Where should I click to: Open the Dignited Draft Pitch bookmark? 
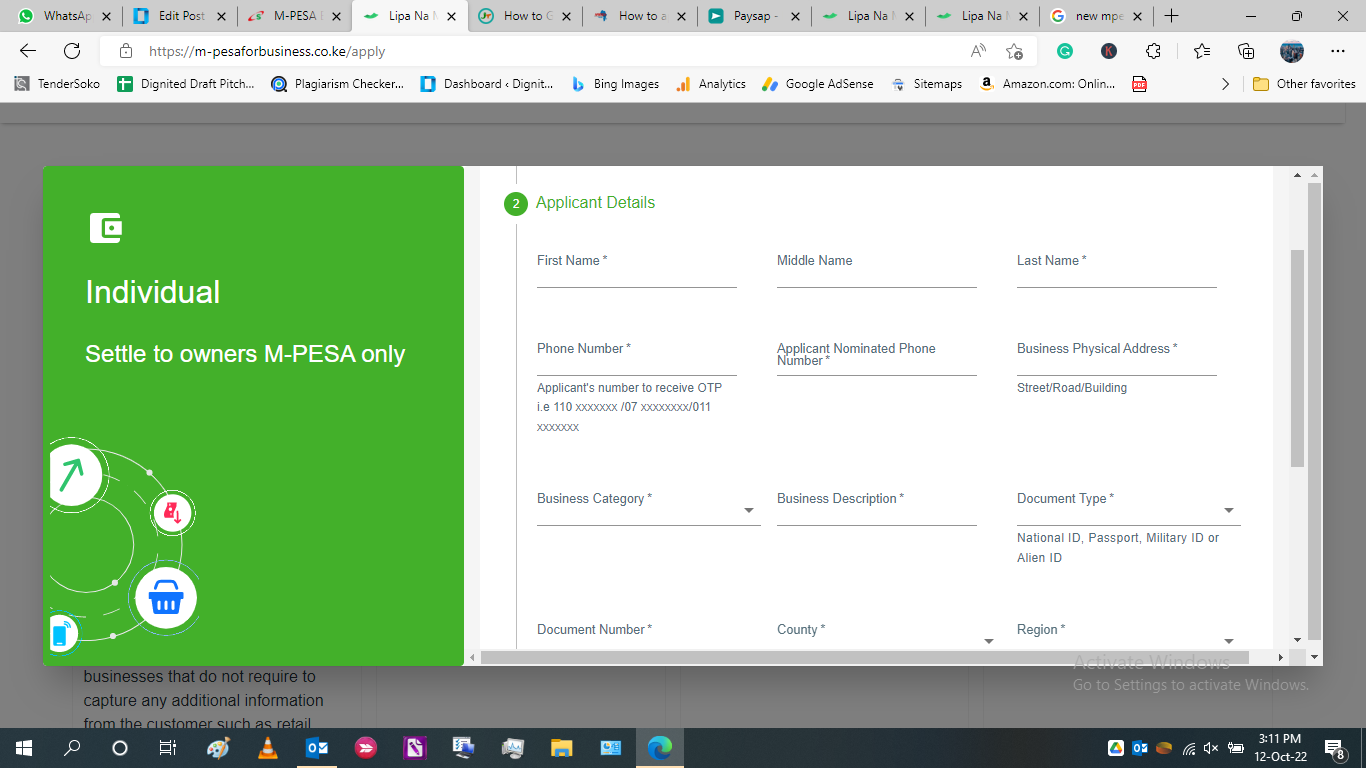coord(186,84)
